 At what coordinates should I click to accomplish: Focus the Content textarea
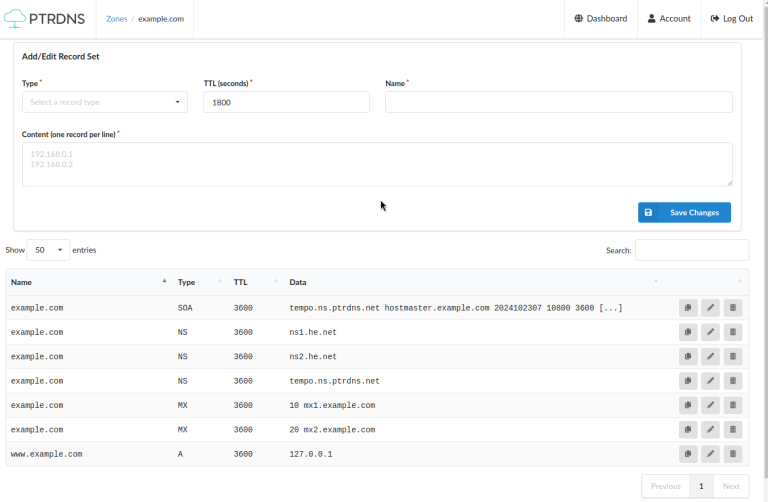pos(377,164)
